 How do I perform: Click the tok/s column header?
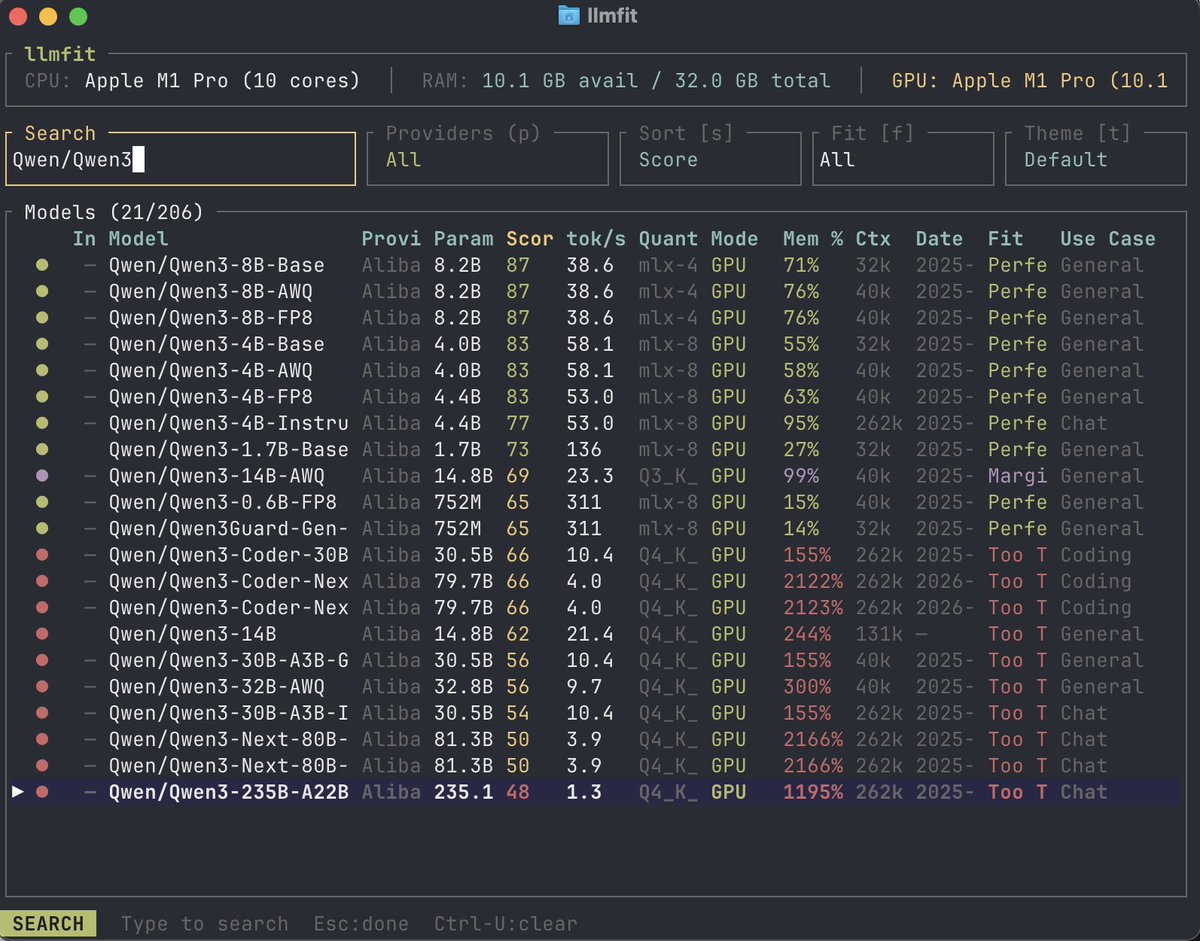(x=596, y=239)
